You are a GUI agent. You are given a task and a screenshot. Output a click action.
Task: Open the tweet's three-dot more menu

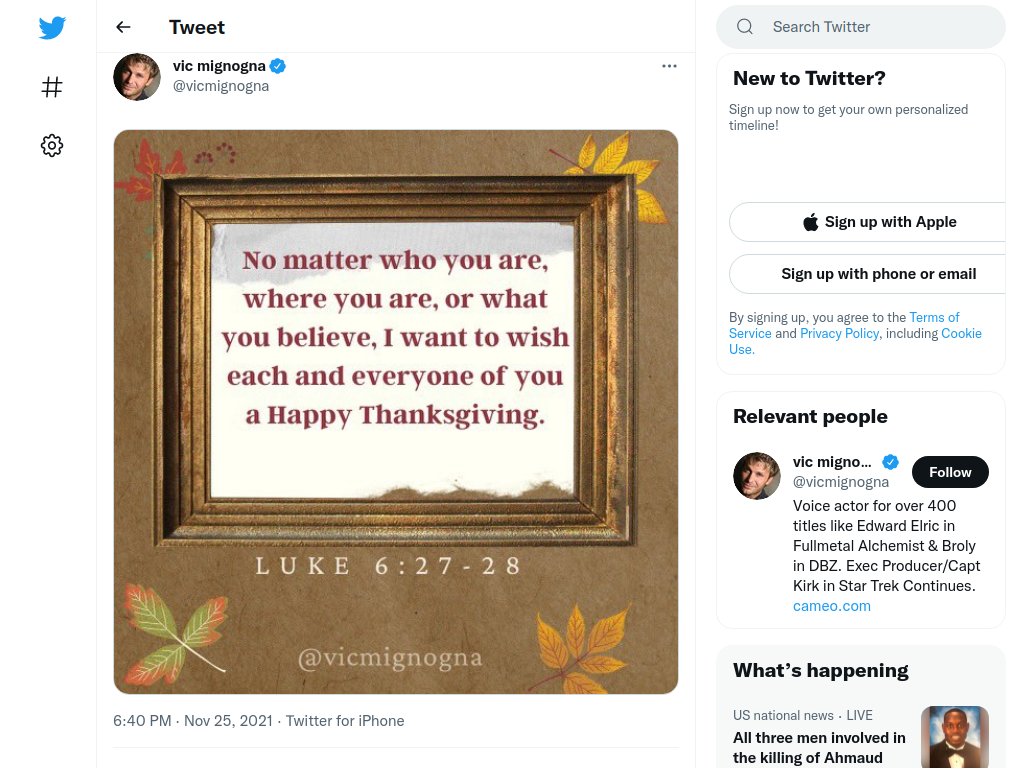coord(669,66)
